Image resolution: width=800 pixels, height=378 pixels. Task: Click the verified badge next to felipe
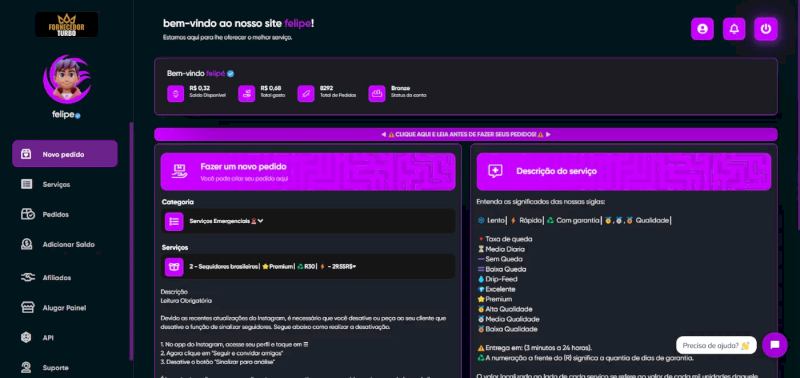tap(231, 73)
